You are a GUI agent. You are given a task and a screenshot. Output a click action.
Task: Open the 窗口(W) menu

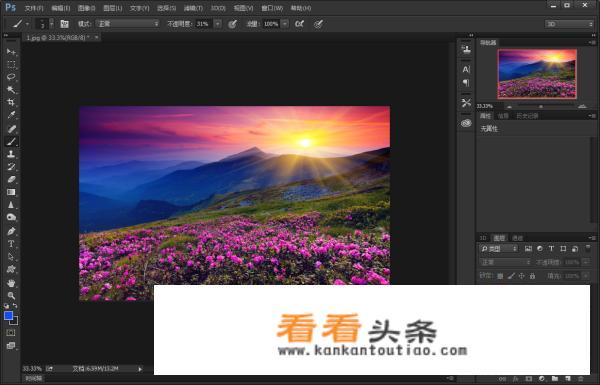[272, 8]
